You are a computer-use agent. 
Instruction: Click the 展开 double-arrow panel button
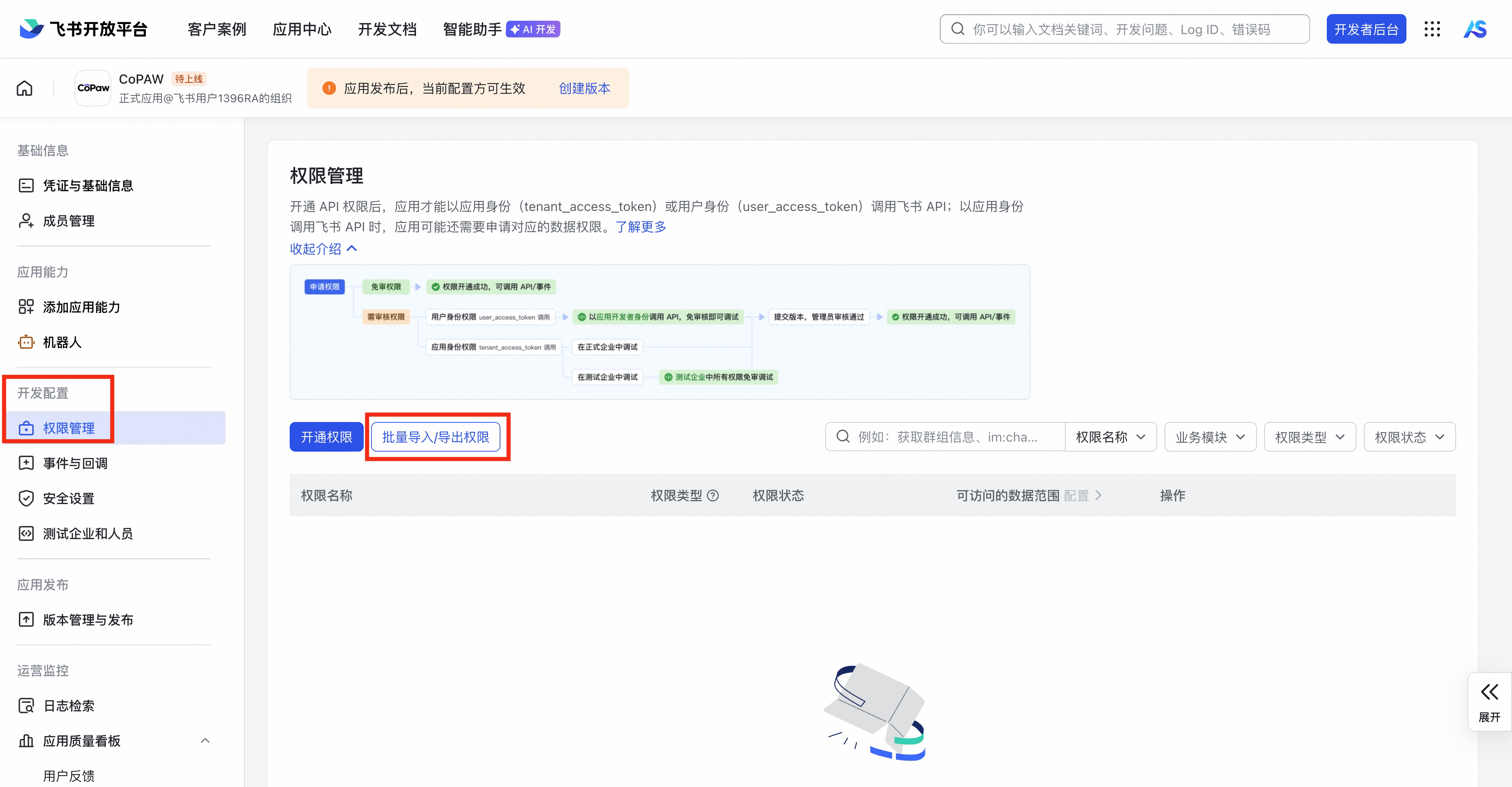click(x=1489, y=701)
